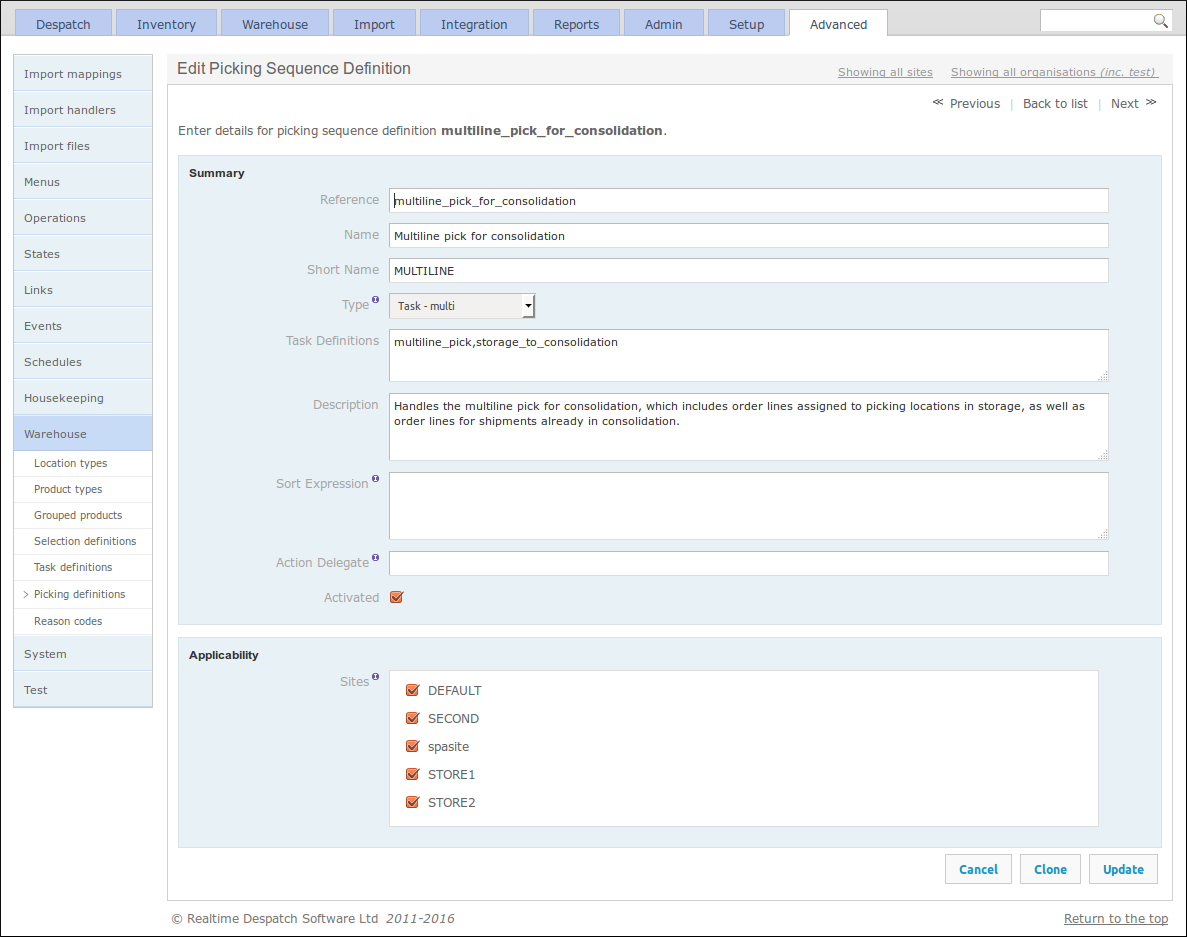Screen dimensions: 1187x937
Task: Open the Integration tab
Action: point(474,24)
